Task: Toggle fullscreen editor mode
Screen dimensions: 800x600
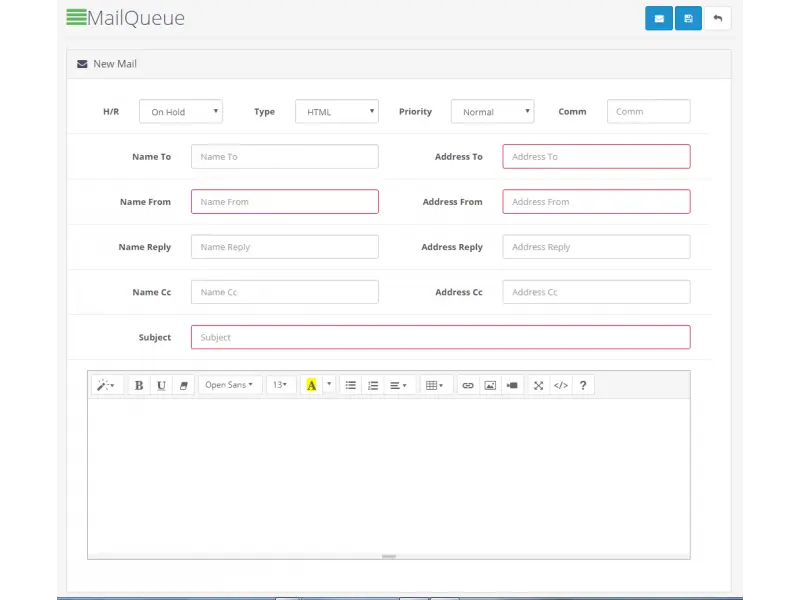Action: click(x=538, y=385)
